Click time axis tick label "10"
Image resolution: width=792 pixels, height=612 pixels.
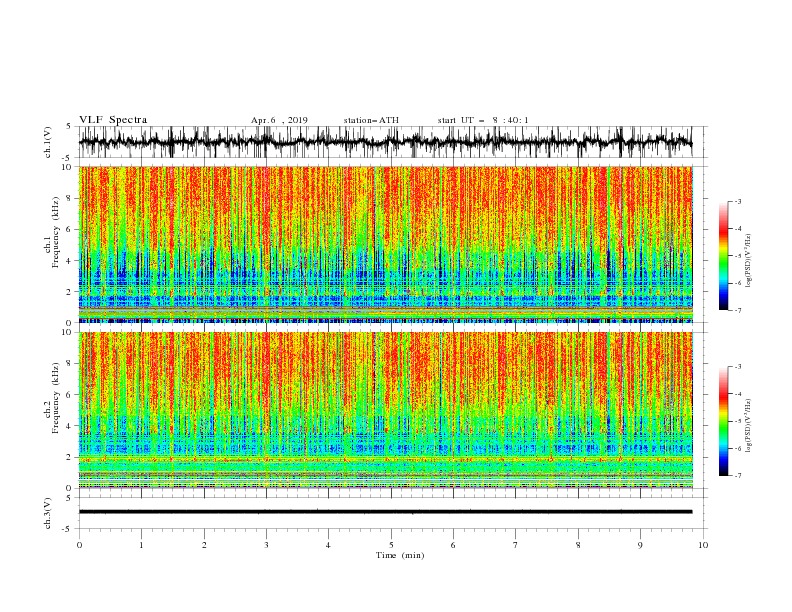[x=703, y=545]
